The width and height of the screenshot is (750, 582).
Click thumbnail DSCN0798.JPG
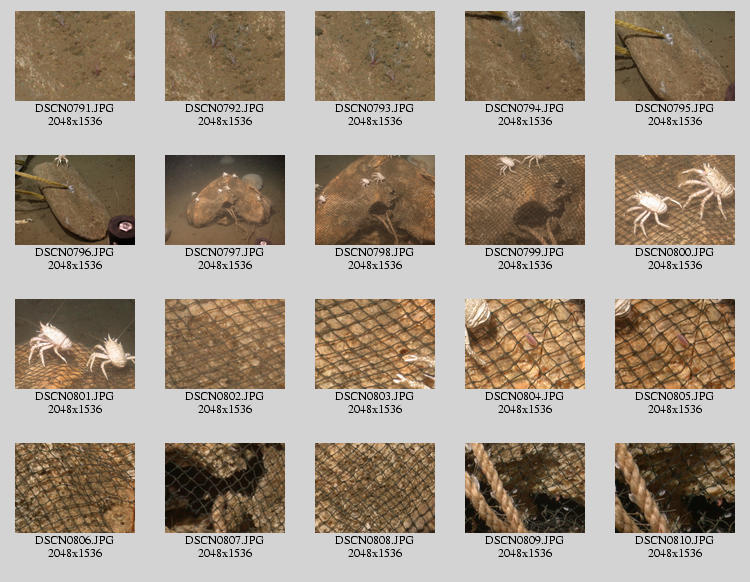(375, 200)
